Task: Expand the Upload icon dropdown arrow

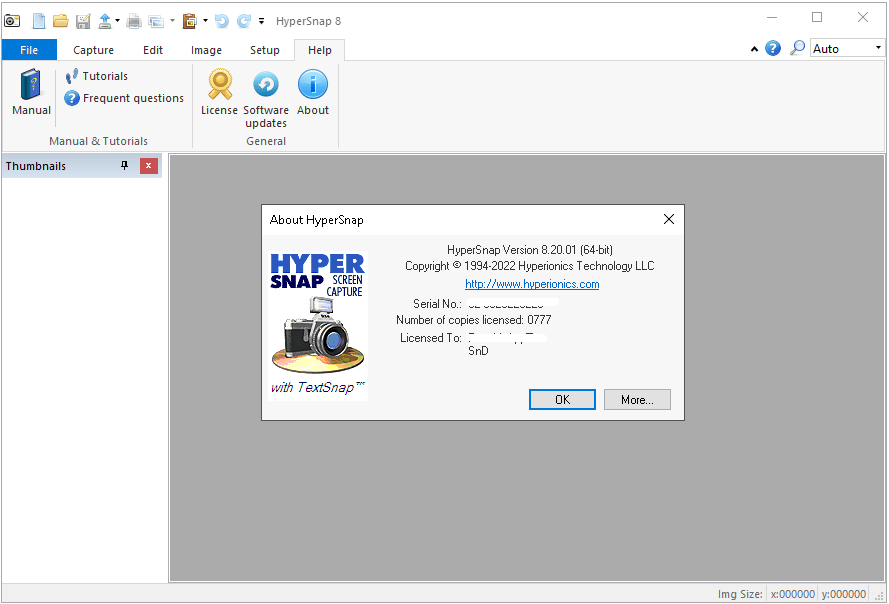Action: click(x=117, y=21)
